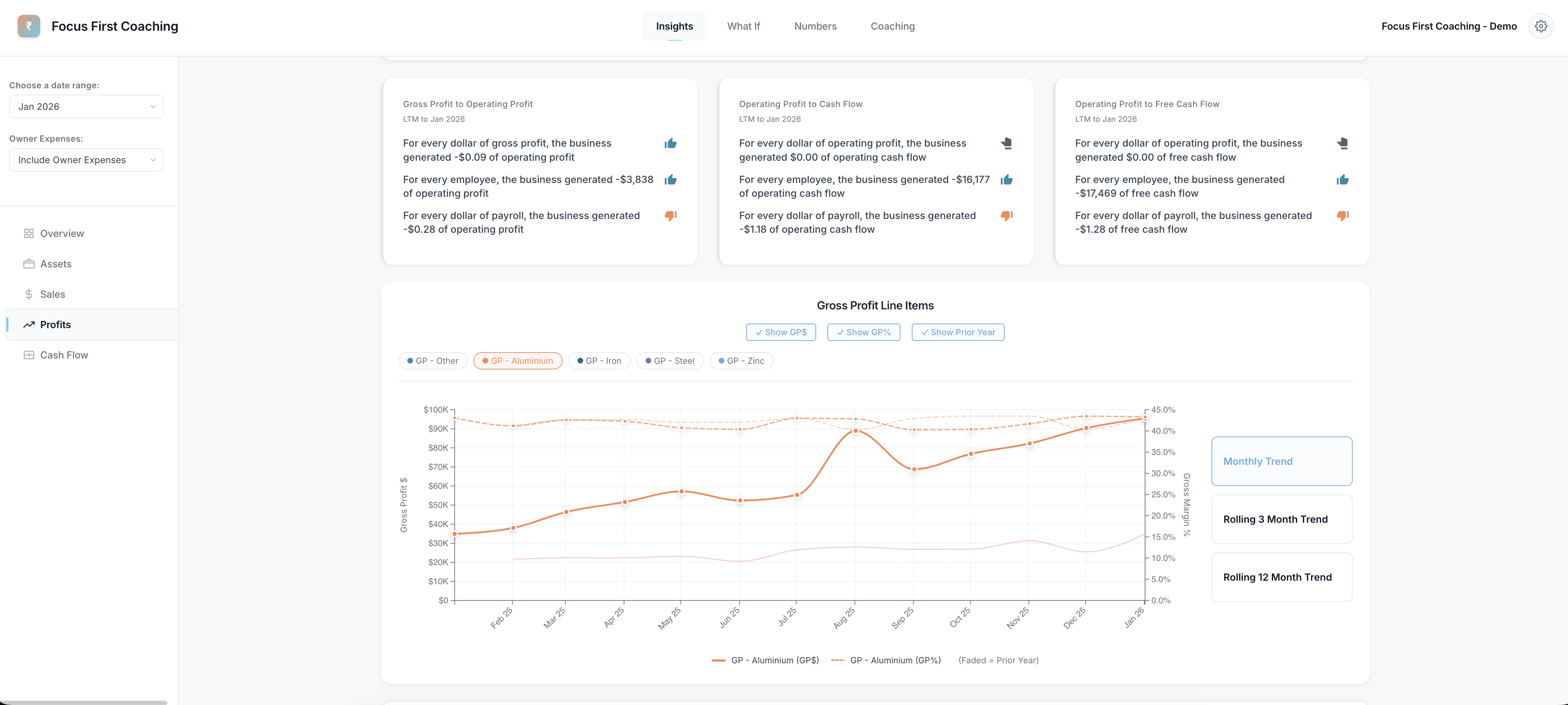Image resolution: width=1568 pixels, height=705 pixels.
Task: Open the Coaching tab
Action: [x=892, y=25]
